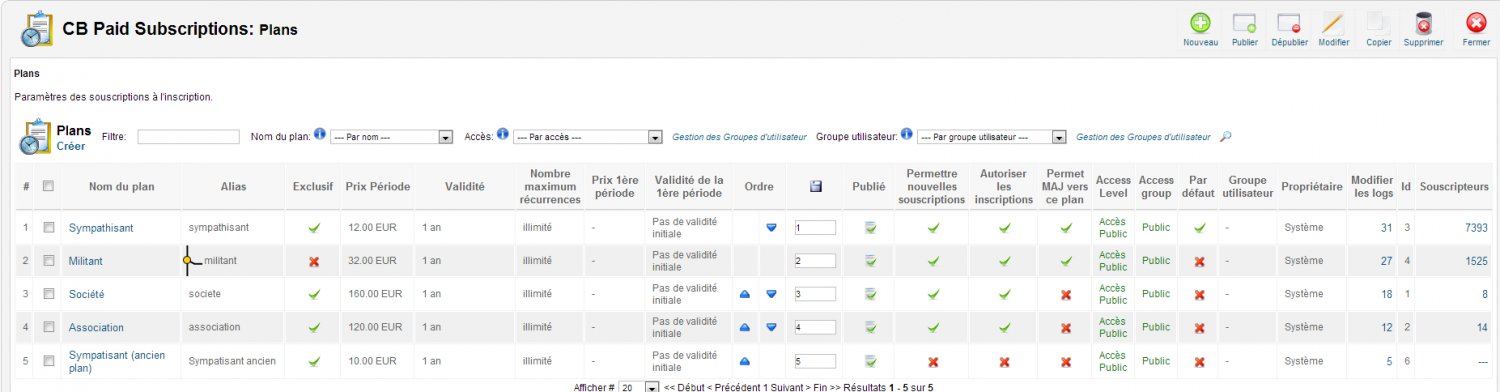Click the Publié icon for Sympatisant ancien
This screenshot has width=1500, height=392.
click(871, 361)
